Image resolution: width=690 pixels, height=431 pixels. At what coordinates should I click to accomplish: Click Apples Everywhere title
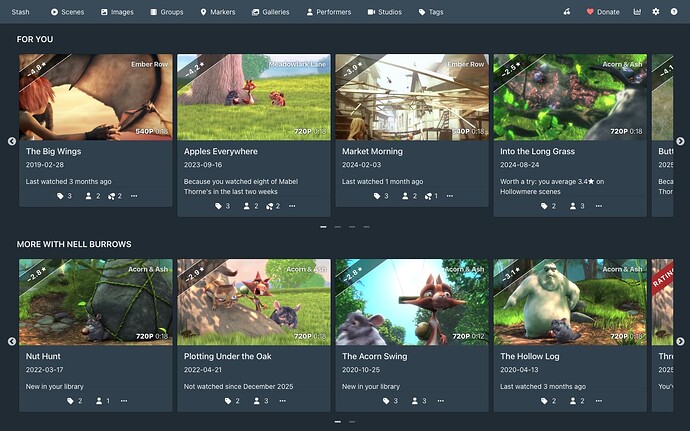tap(220, 151)
